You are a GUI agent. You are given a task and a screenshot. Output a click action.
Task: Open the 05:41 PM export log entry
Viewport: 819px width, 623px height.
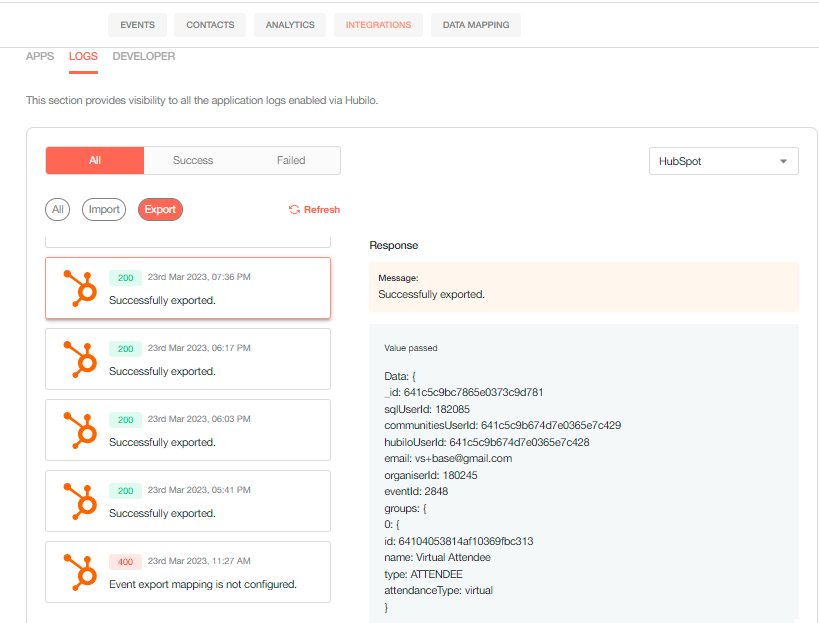tap(188, 501)
